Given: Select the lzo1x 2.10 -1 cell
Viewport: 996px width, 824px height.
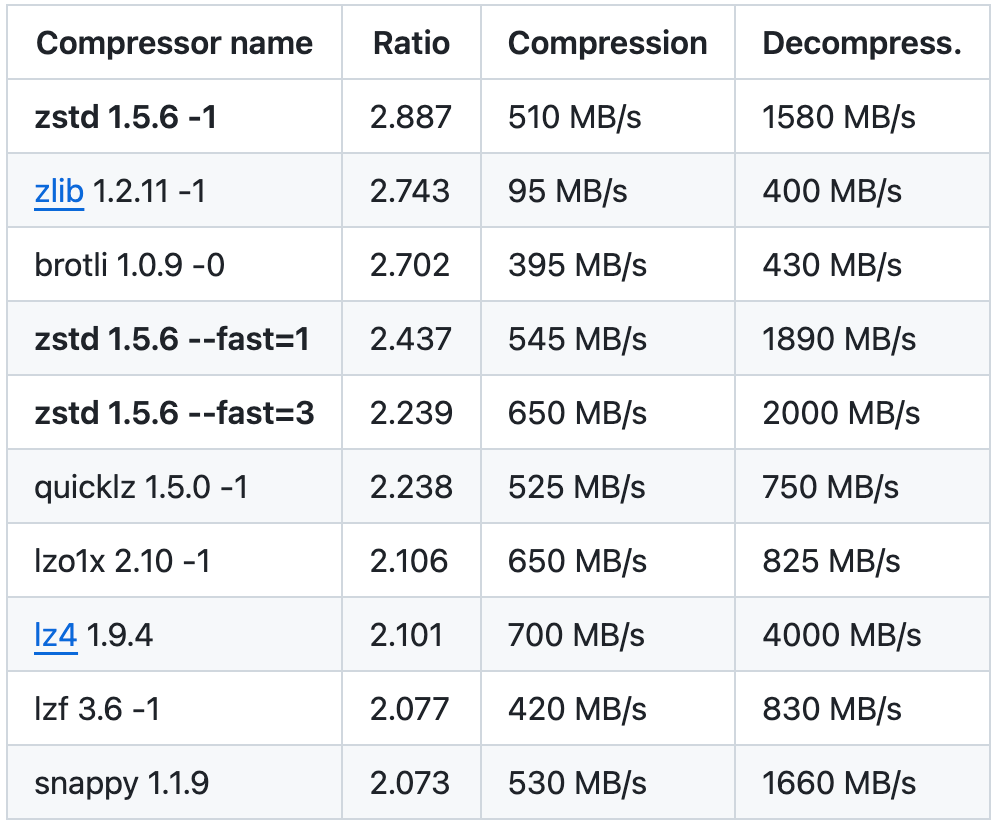Looking at the screenshot, I should (122, 561).
